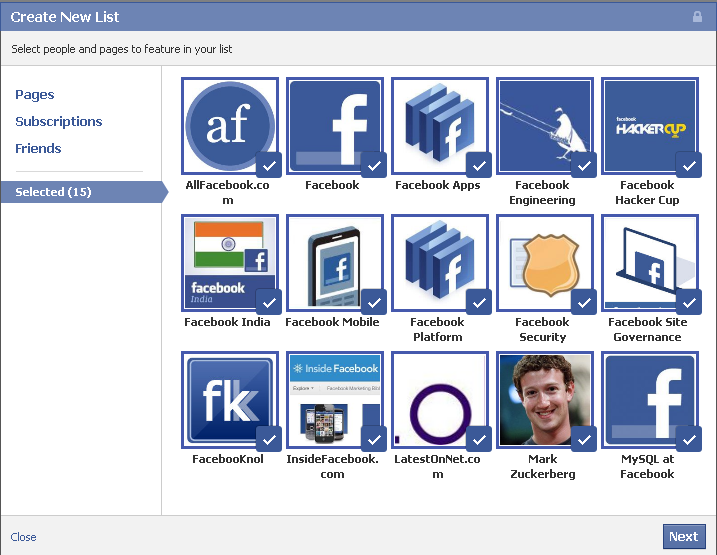Choose the Facebook Engineering bird icon
Screen dimensions: 717x555
tap(545, 126)
